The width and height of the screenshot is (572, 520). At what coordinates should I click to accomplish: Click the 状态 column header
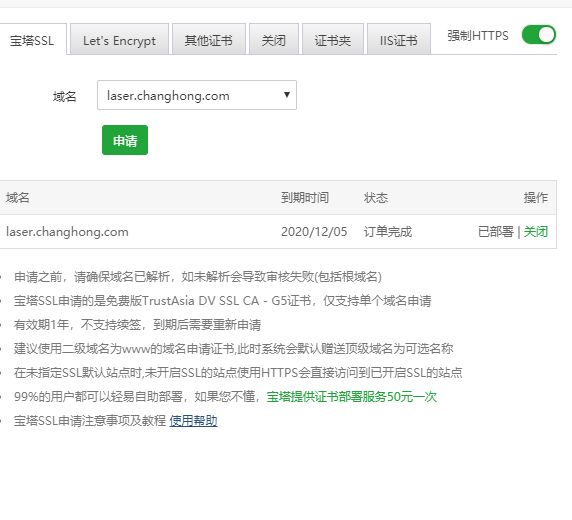pos(376,197)
